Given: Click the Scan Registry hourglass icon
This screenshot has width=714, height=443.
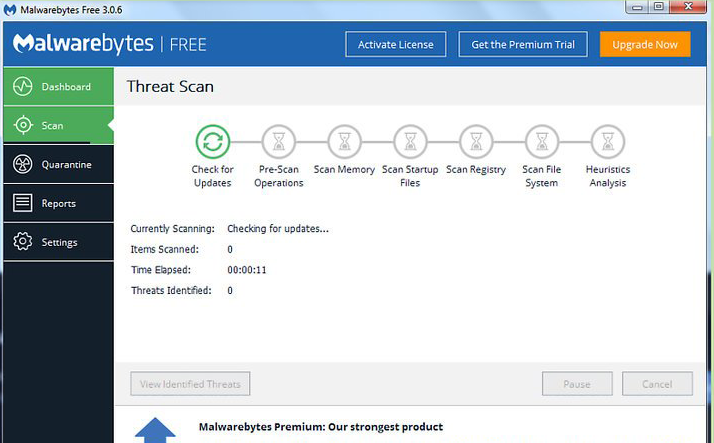Looking at the screenshot, I should [x=476, y=142].
